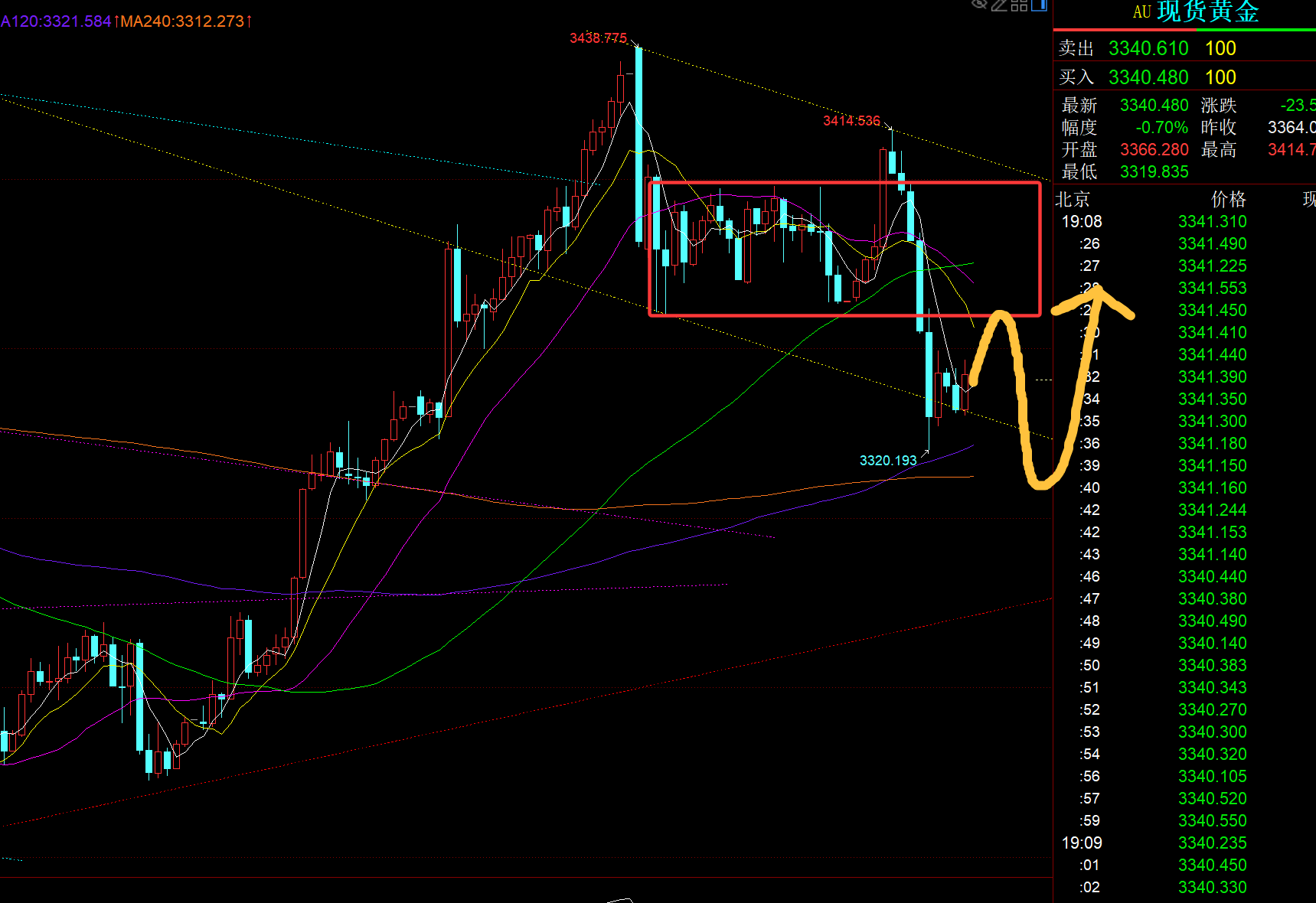Image resolution: width=1316 pixels, height=903 pixels.
Task: Click the 价格 column header
Action: [x=1228, y=200]
